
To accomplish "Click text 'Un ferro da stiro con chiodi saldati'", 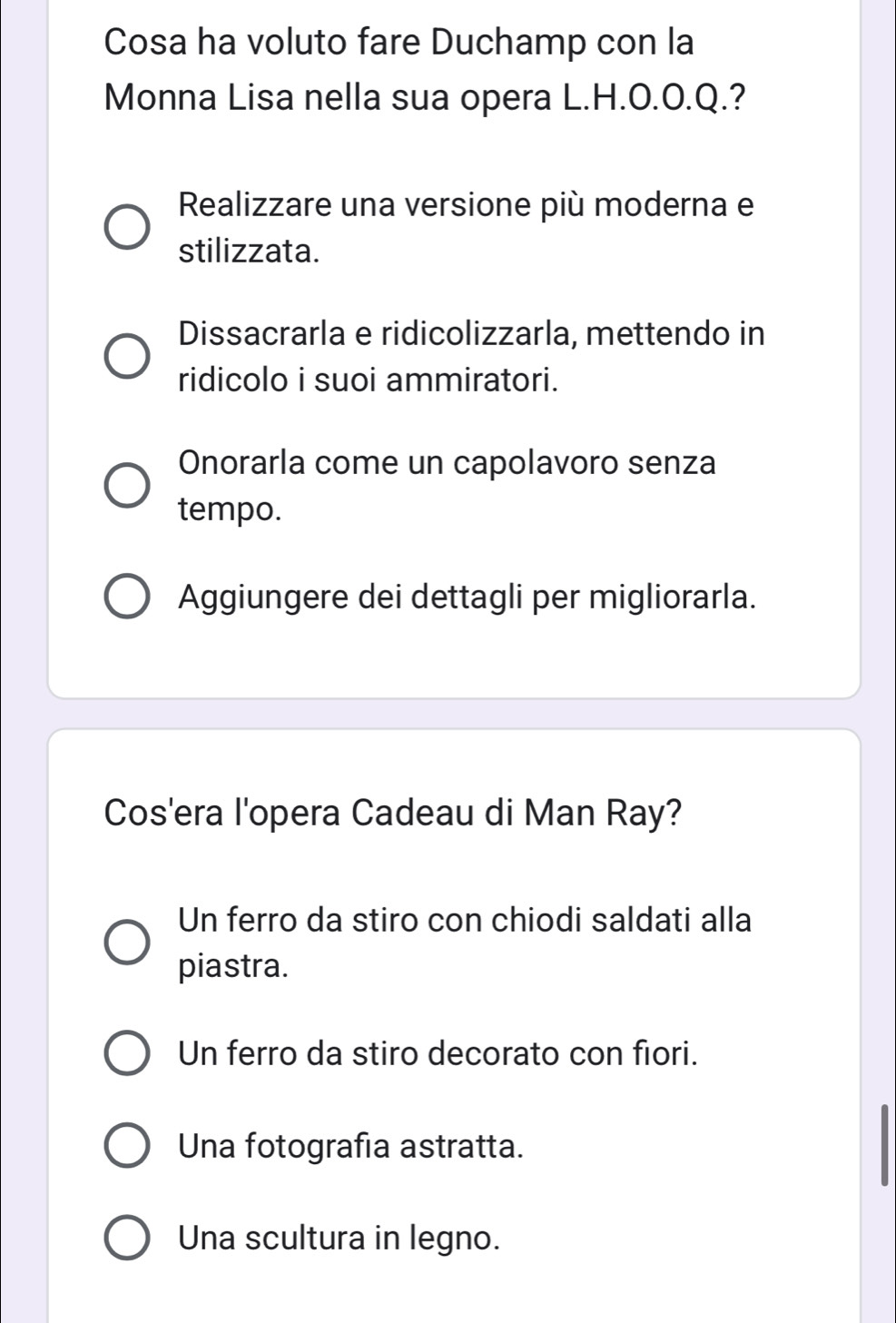I will (x=466, y=943).
